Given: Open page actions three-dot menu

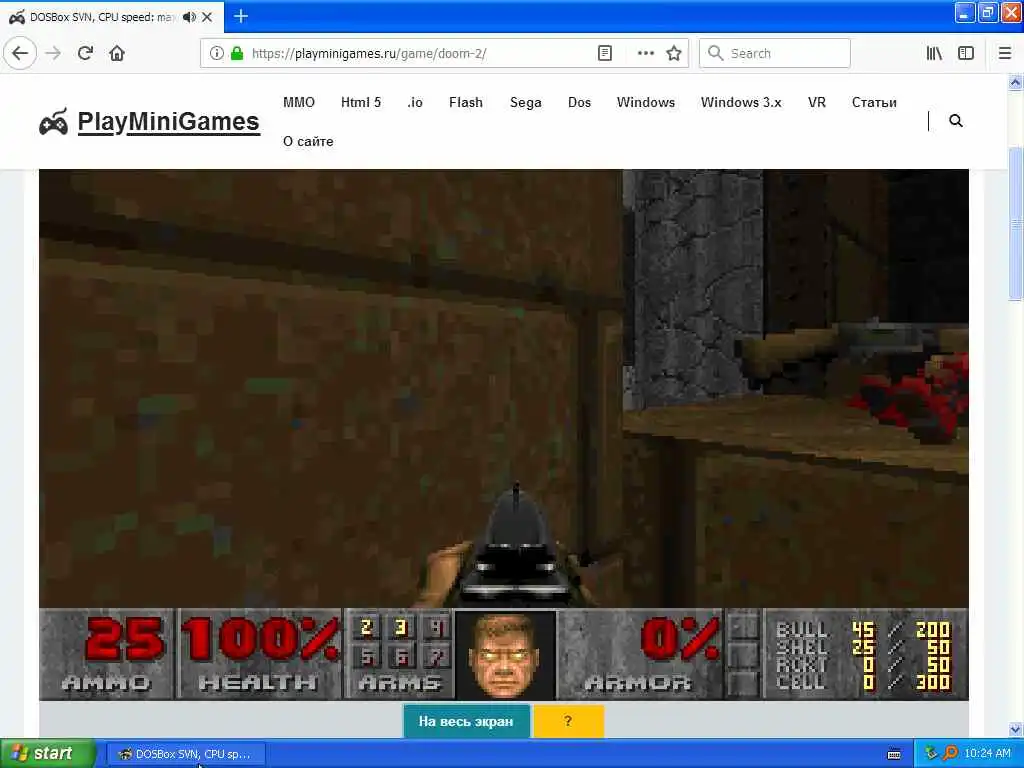Looking at the screenshot, I should 645,53.
